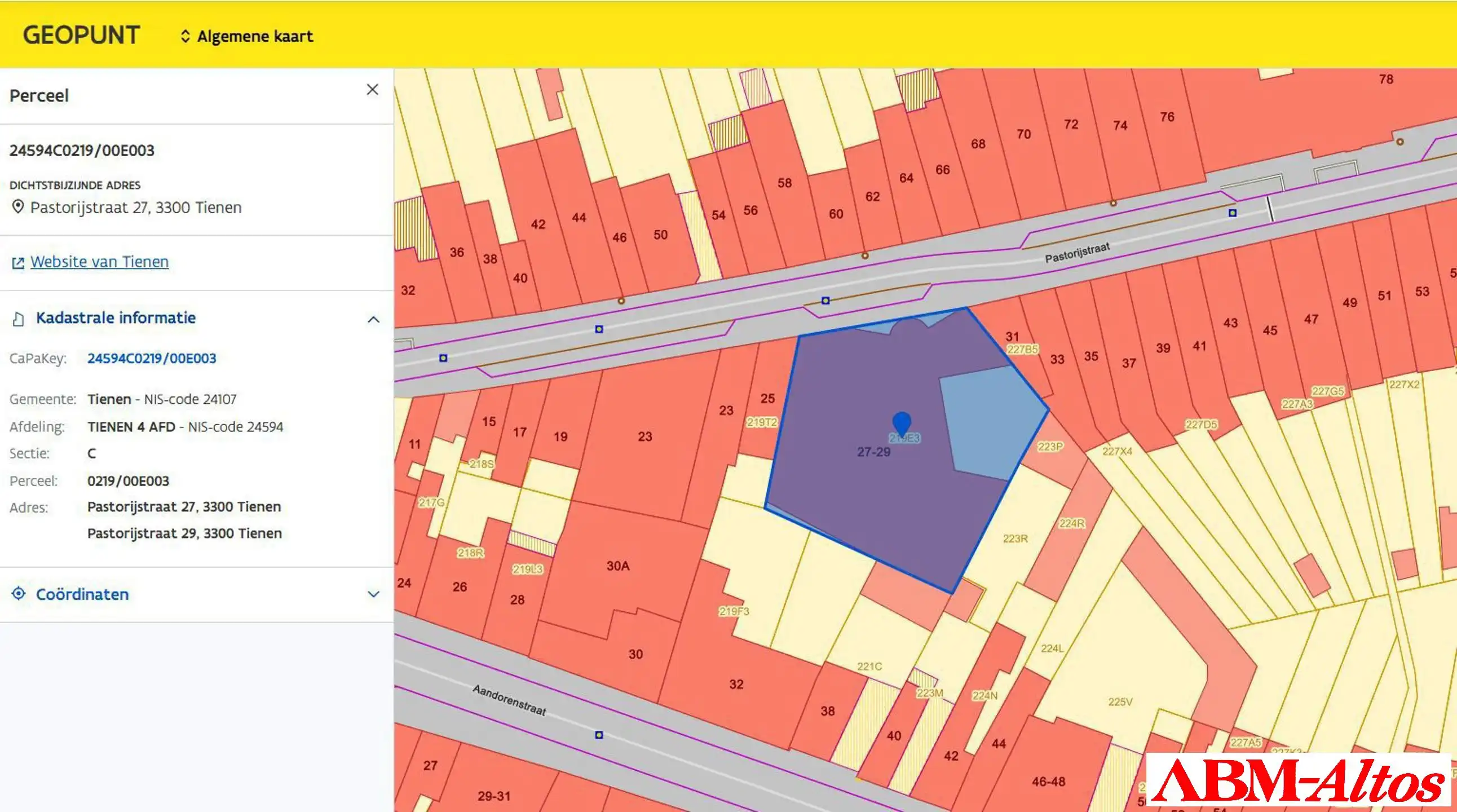Click the blue square marker on Aandorenstraat

click(599, 735)
